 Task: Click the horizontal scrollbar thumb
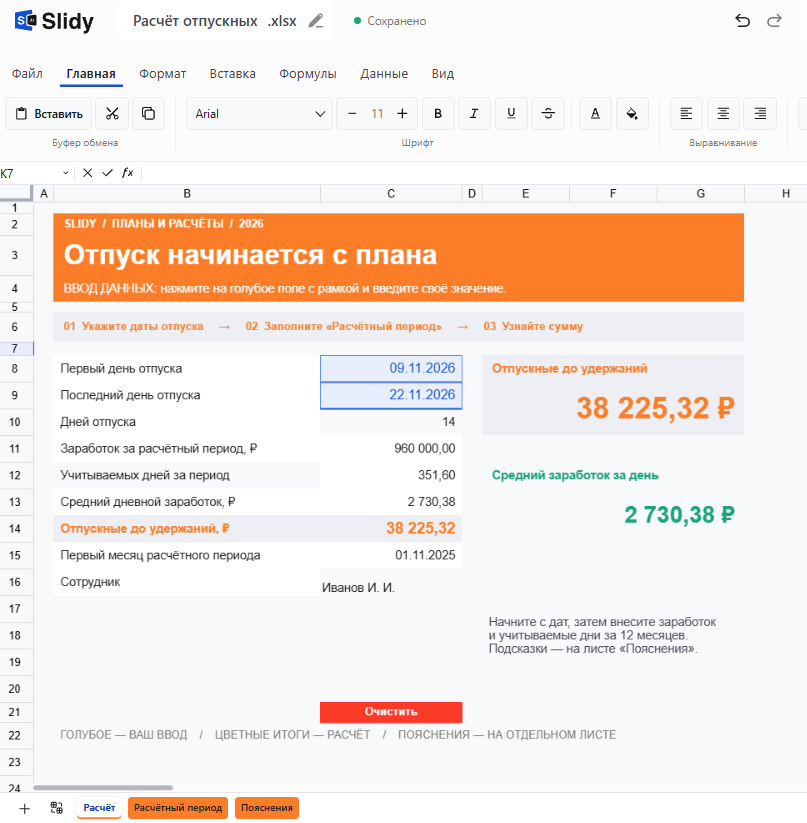(103, 787)
